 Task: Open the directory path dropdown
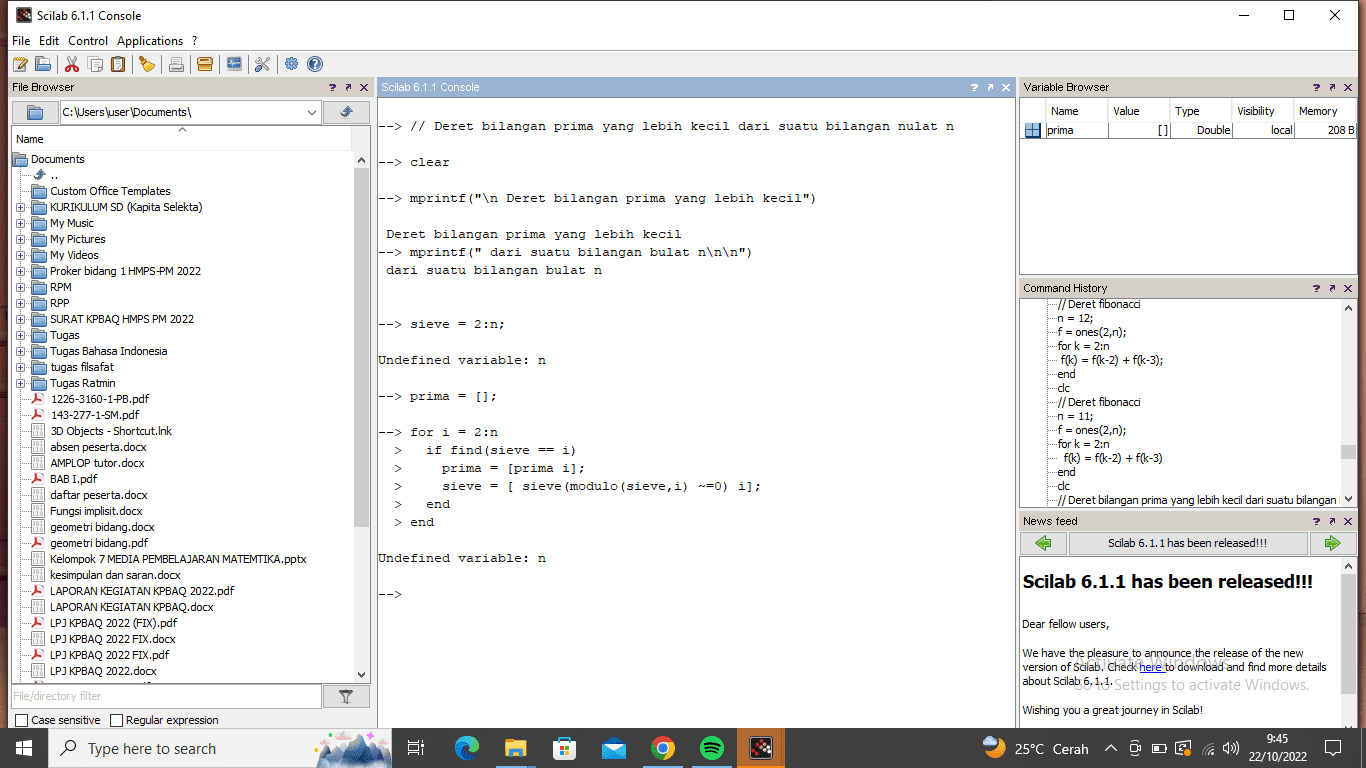[312, 112]
